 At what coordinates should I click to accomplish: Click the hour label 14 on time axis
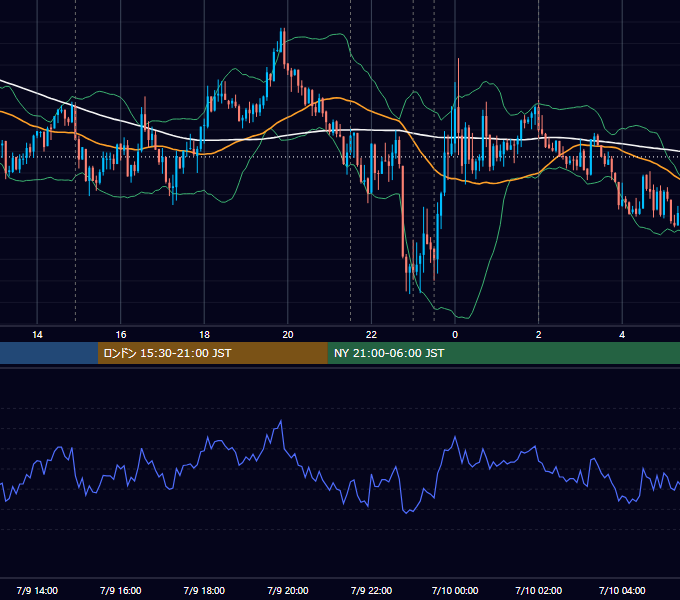coord(37,335)
